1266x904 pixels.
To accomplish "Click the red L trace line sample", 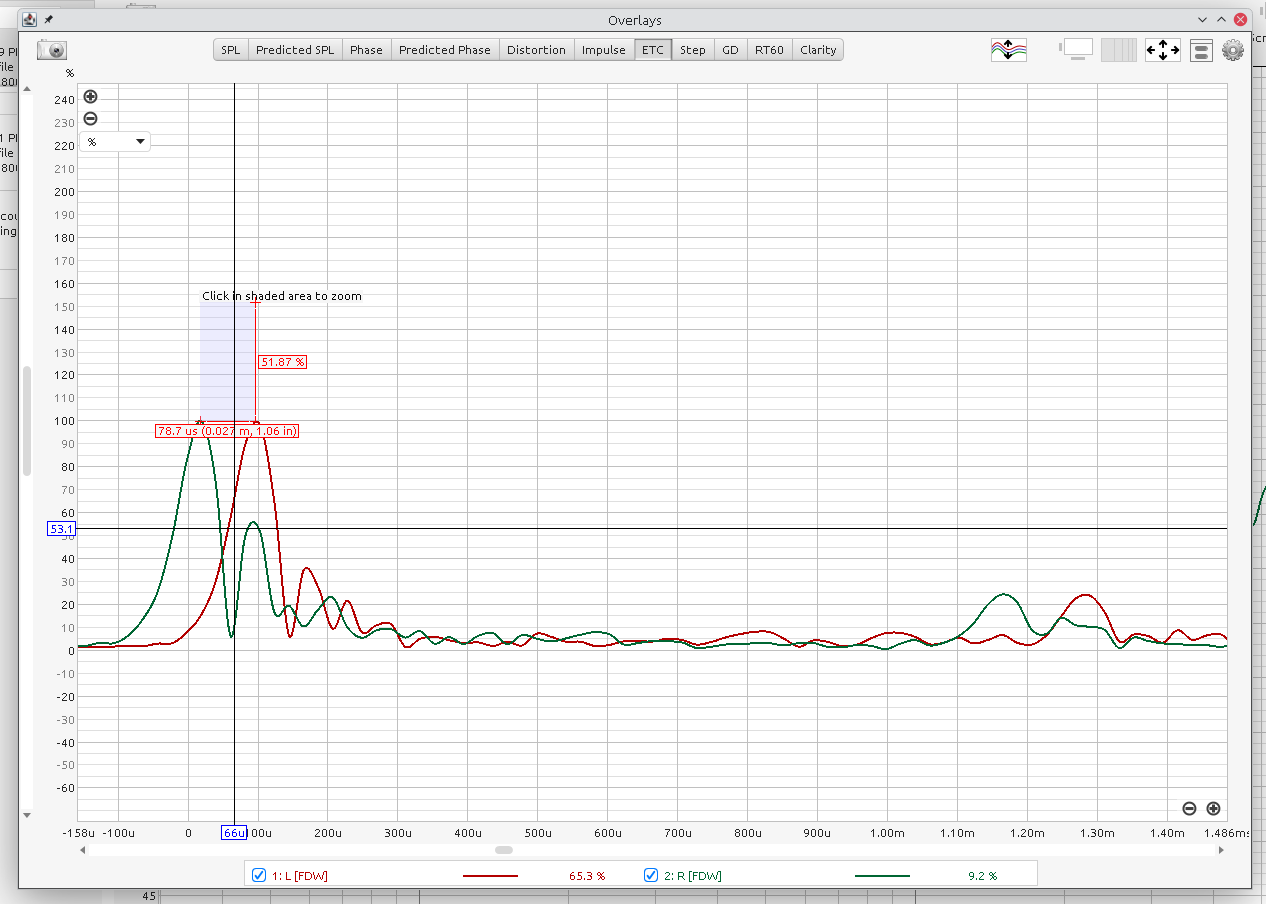I will [x=490, y=876].
